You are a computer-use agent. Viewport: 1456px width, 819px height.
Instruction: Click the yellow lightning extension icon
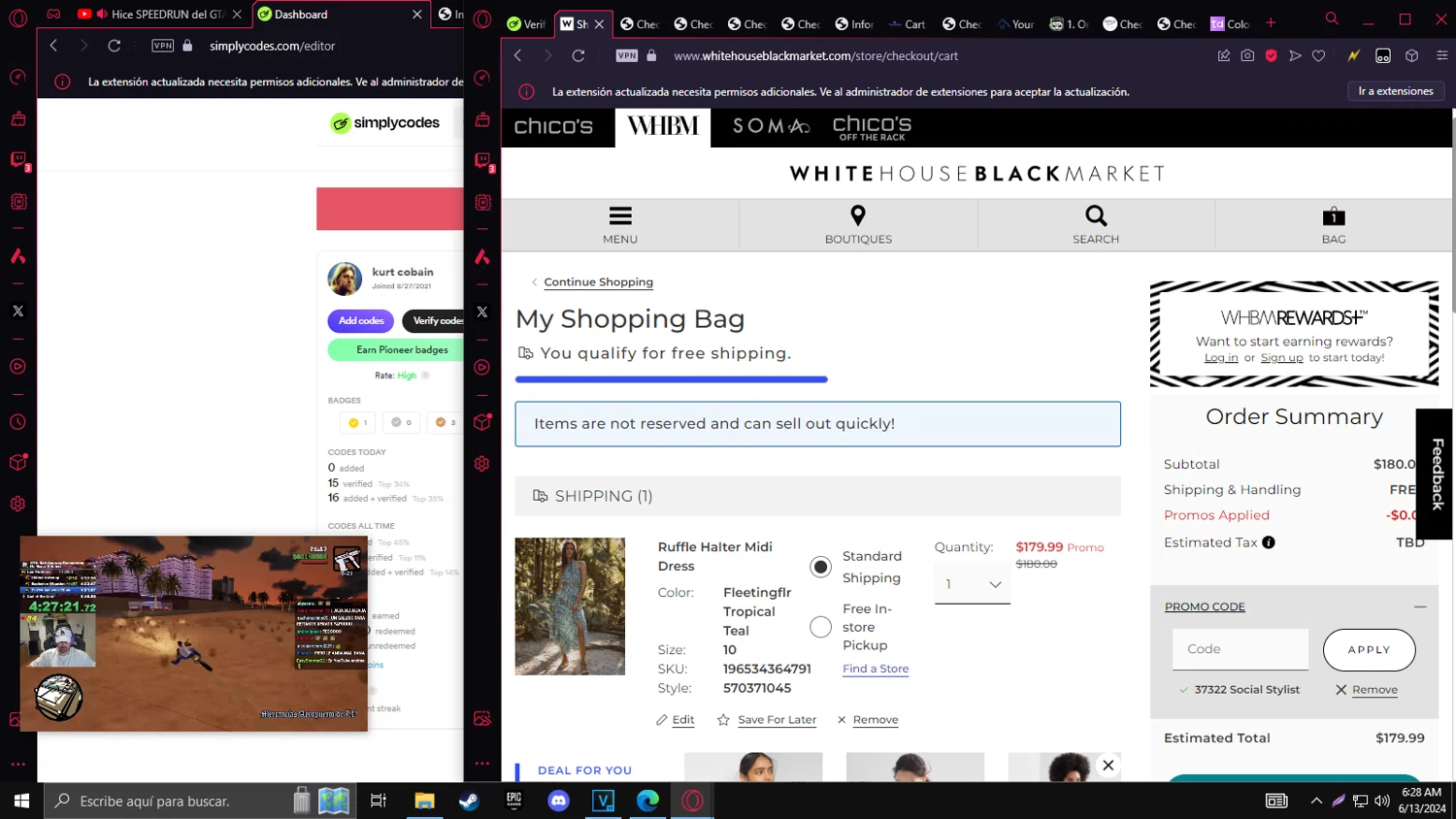click(1353, 56)
